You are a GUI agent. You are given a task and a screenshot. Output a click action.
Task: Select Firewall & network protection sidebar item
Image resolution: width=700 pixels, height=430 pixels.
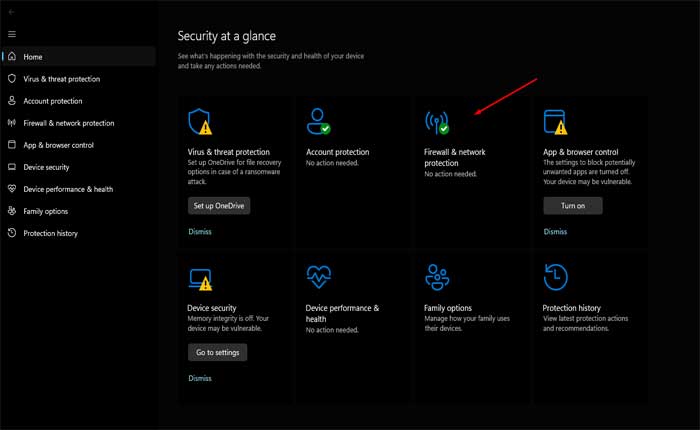click(x=69, y=123)
